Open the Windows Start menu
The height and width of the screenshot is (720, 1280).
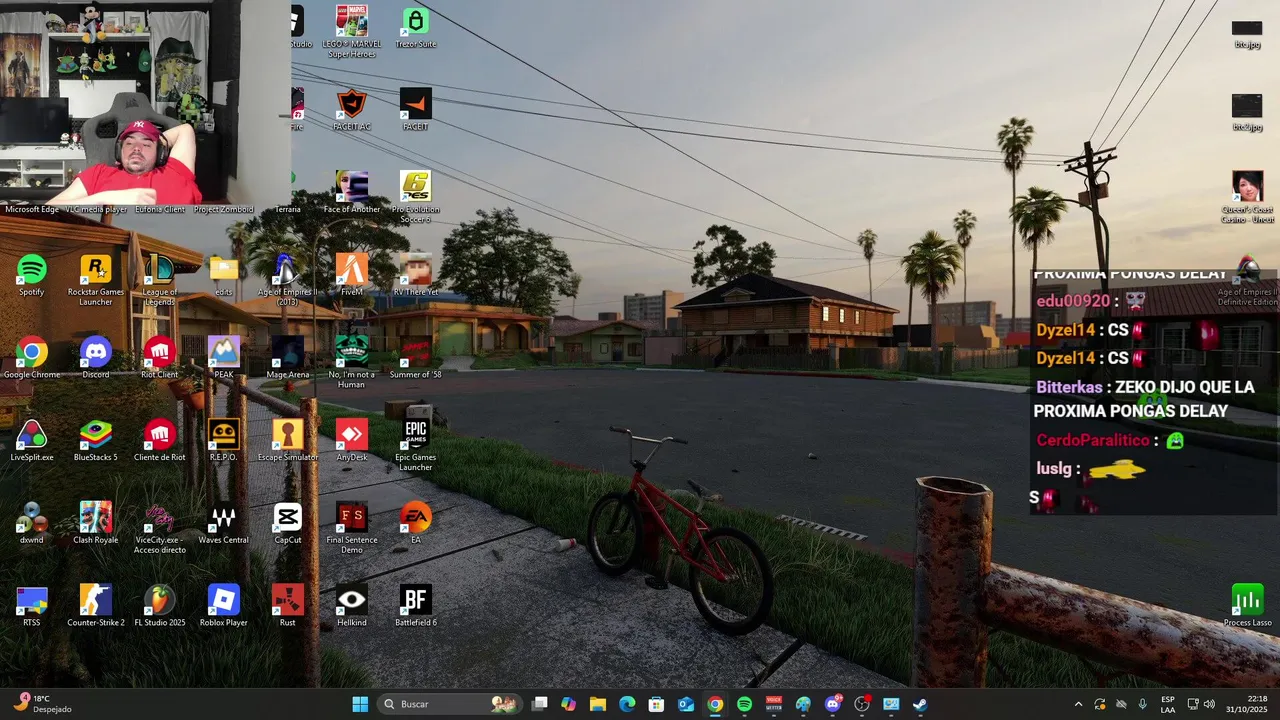(360, 704)
